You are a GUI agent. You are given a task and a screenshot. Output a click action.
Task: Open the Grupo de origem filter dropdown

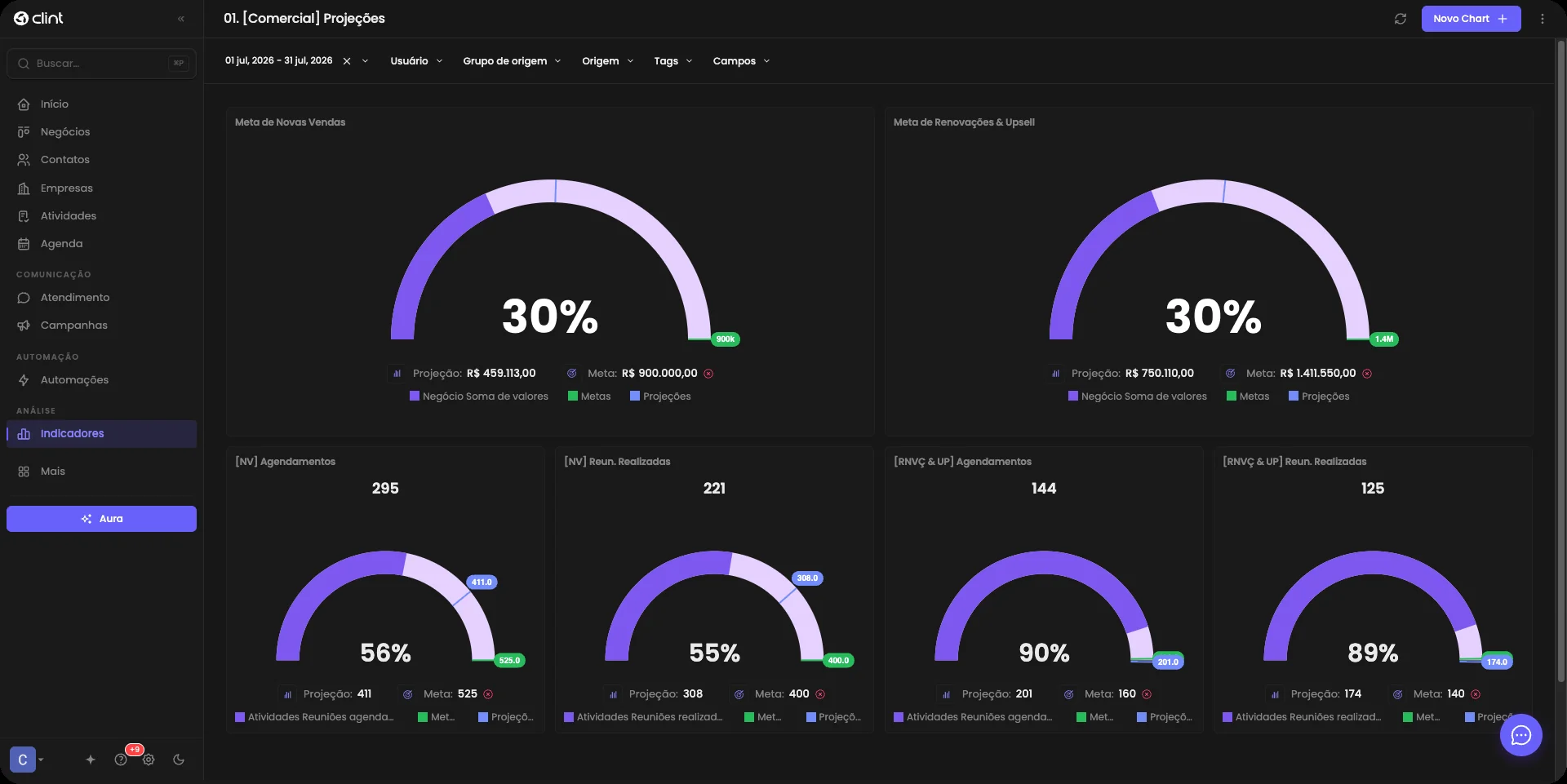click(x=512, y=61)
